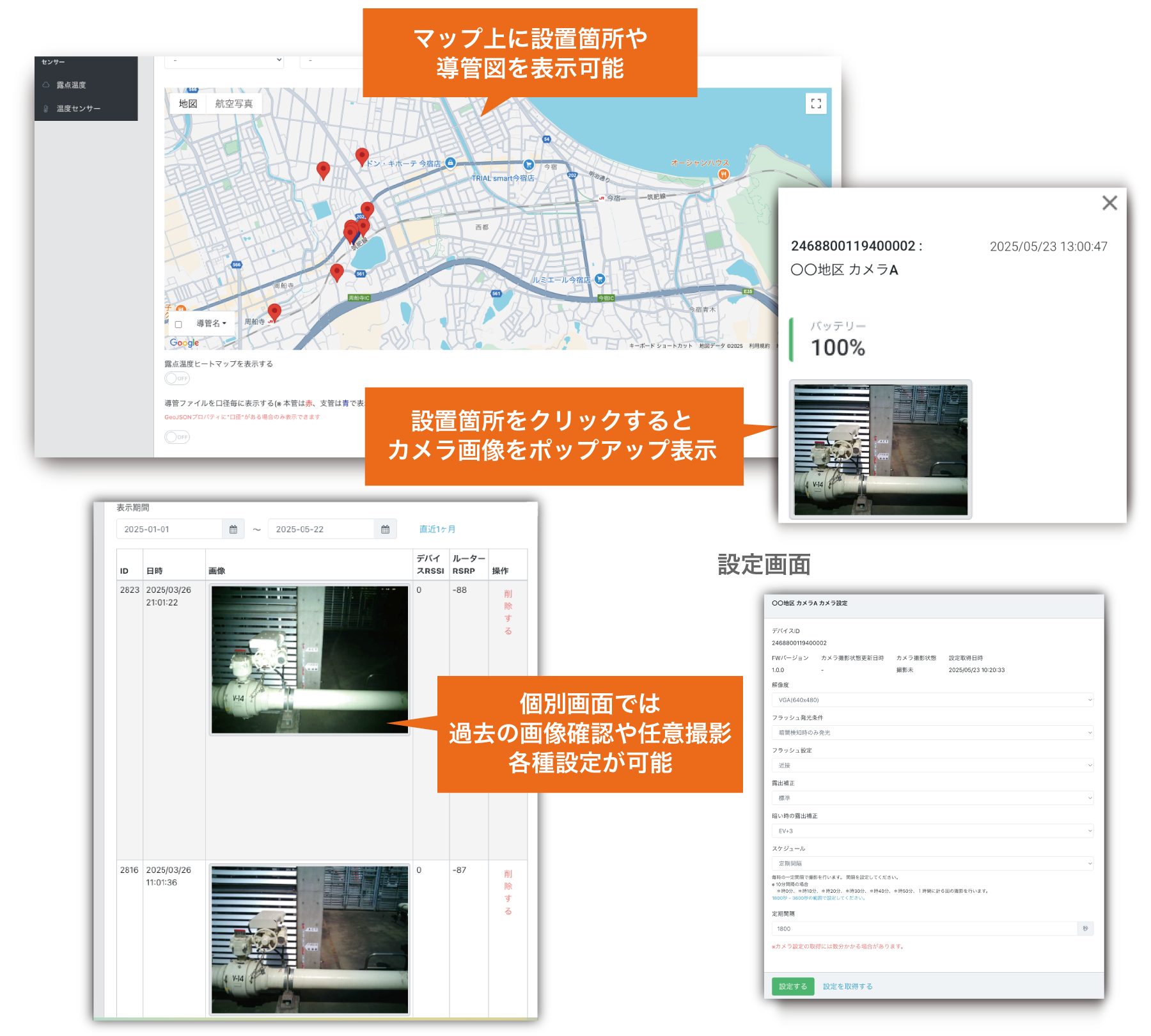Toggle the 露点温度ヒートマップ switch
Screen dimensions: 1151x1036
coord(177,379)
